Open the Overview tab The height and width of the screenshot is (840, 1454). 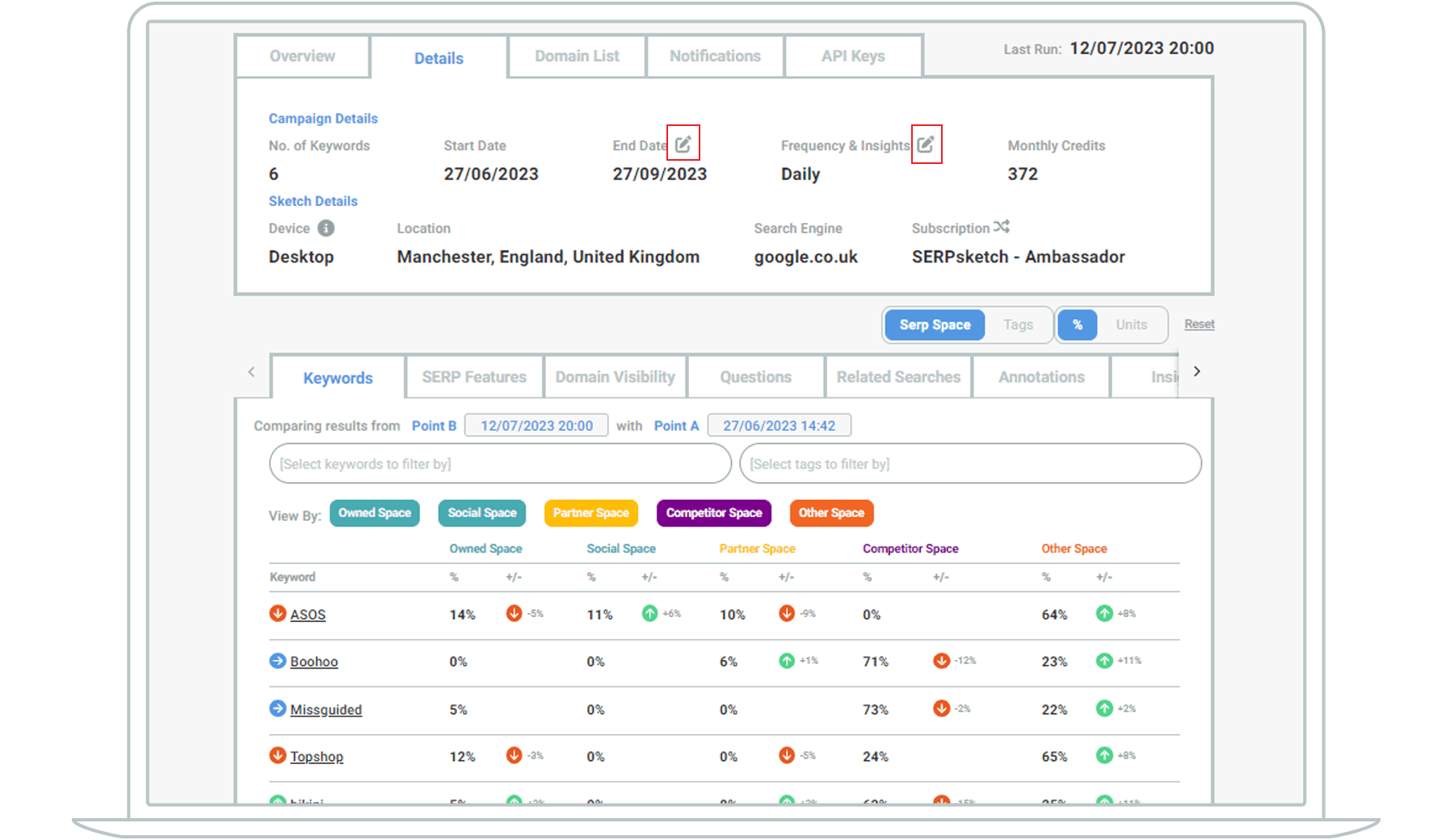(x=302, y=56)
